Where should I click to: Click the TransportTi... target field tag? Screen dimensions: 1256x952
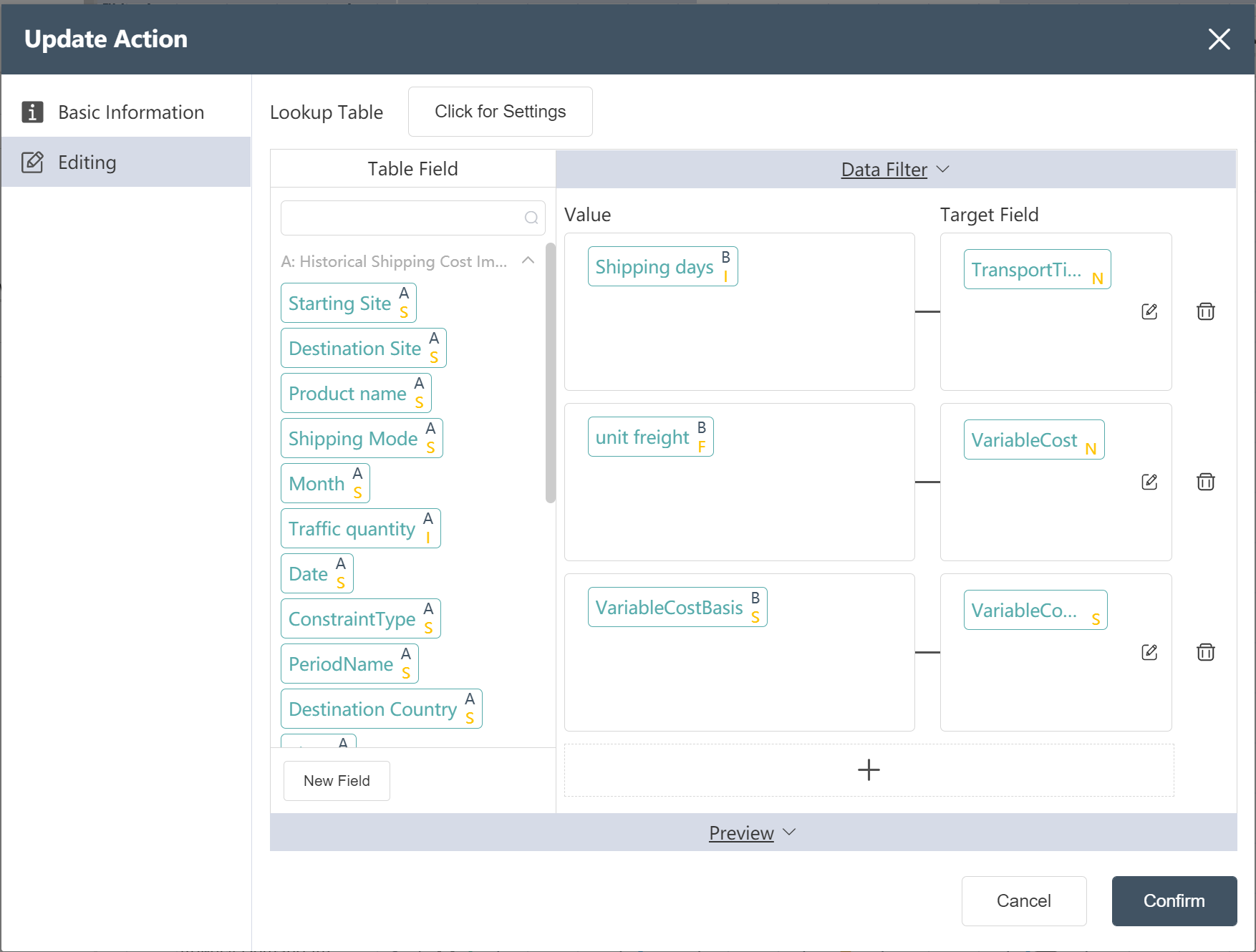(1038, 269)
